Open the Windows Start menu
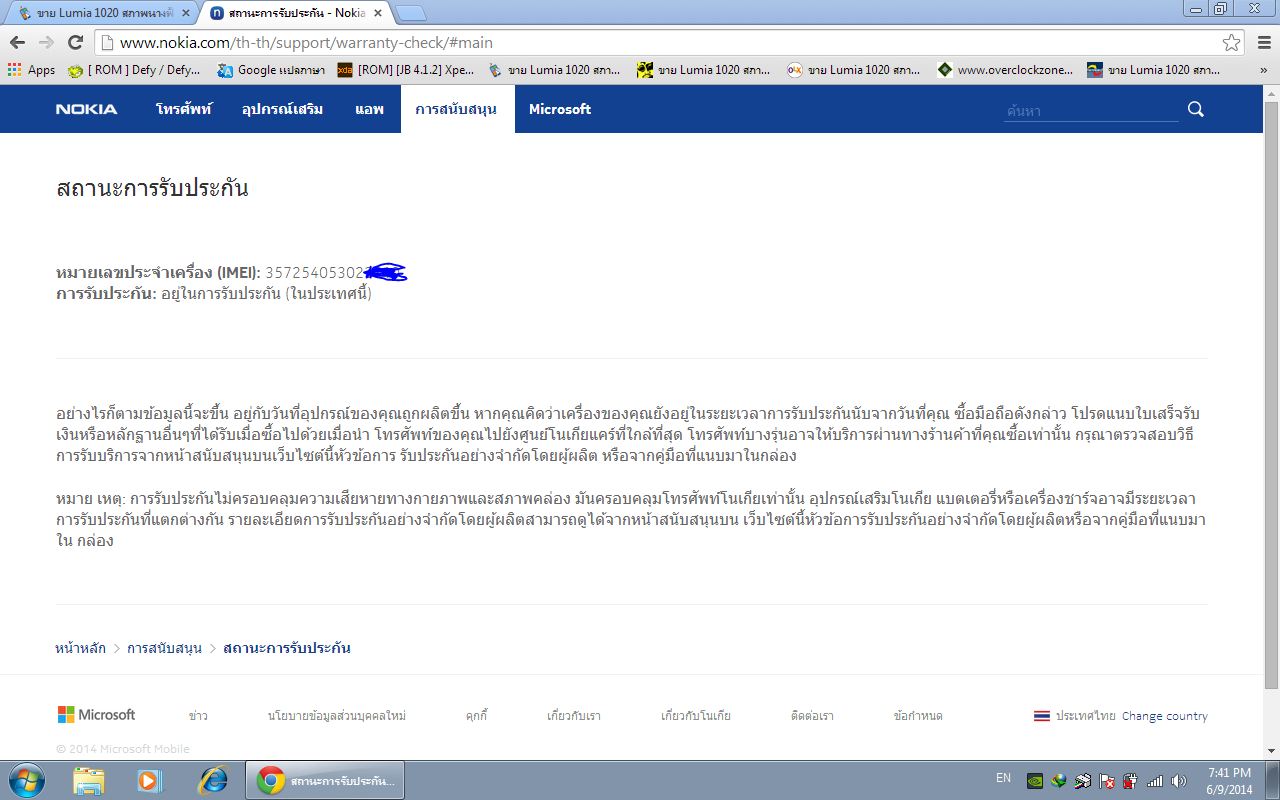Viewport: 1280px width, 800px height. tap(26, 780)
